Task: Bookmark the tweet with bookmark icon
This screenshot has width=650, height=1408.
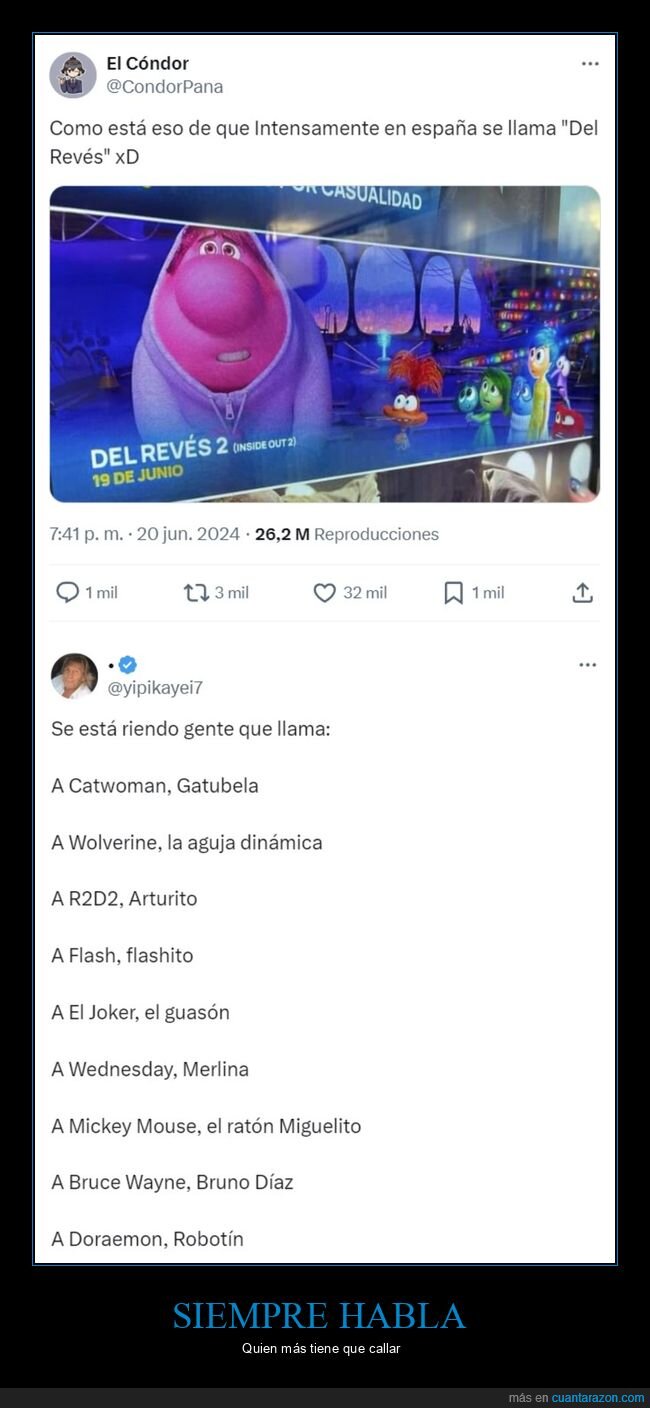Action: click(453, 593)
